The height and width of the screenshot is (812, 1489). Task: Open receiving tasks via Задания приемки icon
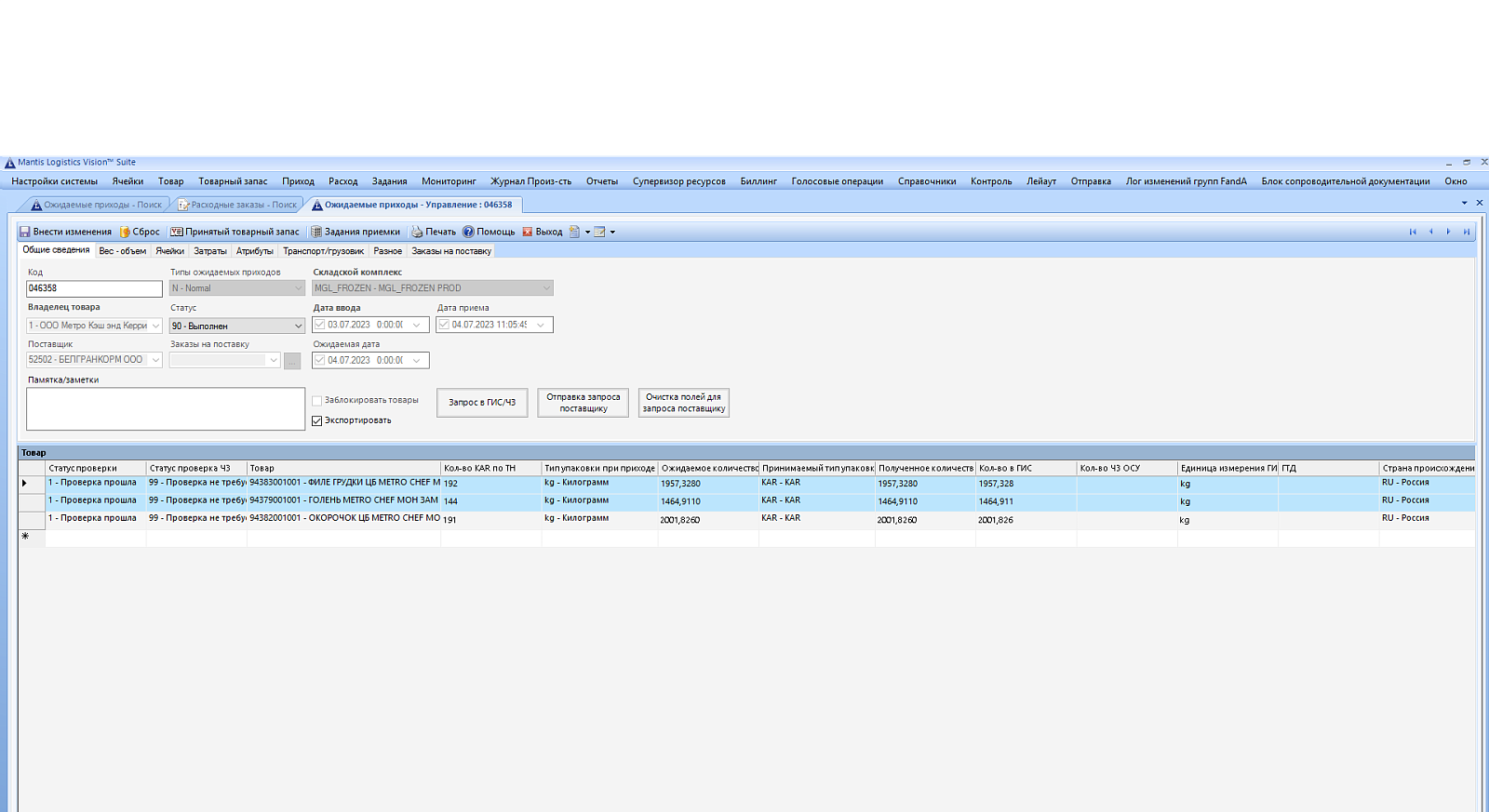[316, 232]
